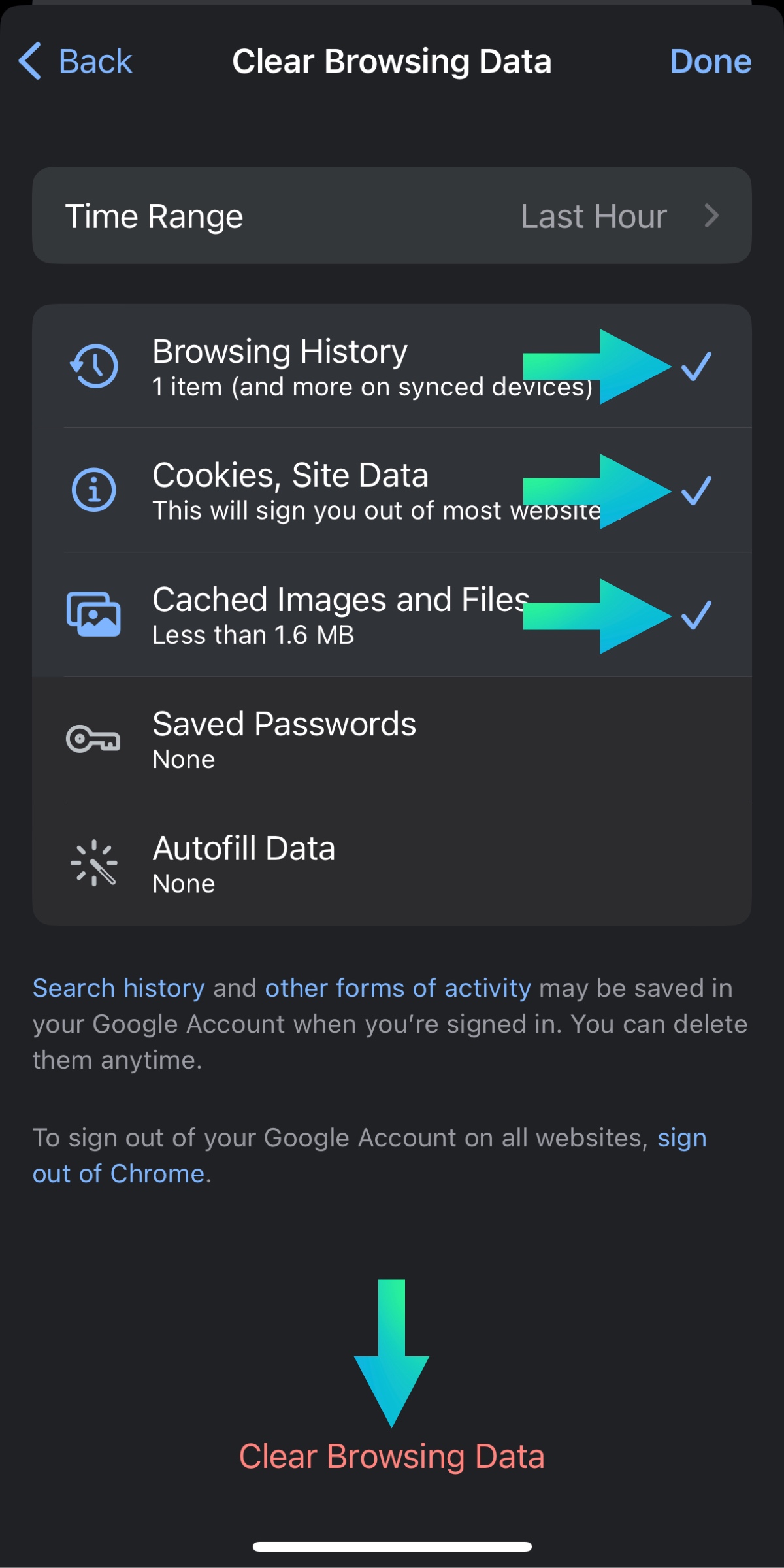Tap the Saved Passwords key icon
This screenshot has height=1568, width=784.
[x=93, y=739]
